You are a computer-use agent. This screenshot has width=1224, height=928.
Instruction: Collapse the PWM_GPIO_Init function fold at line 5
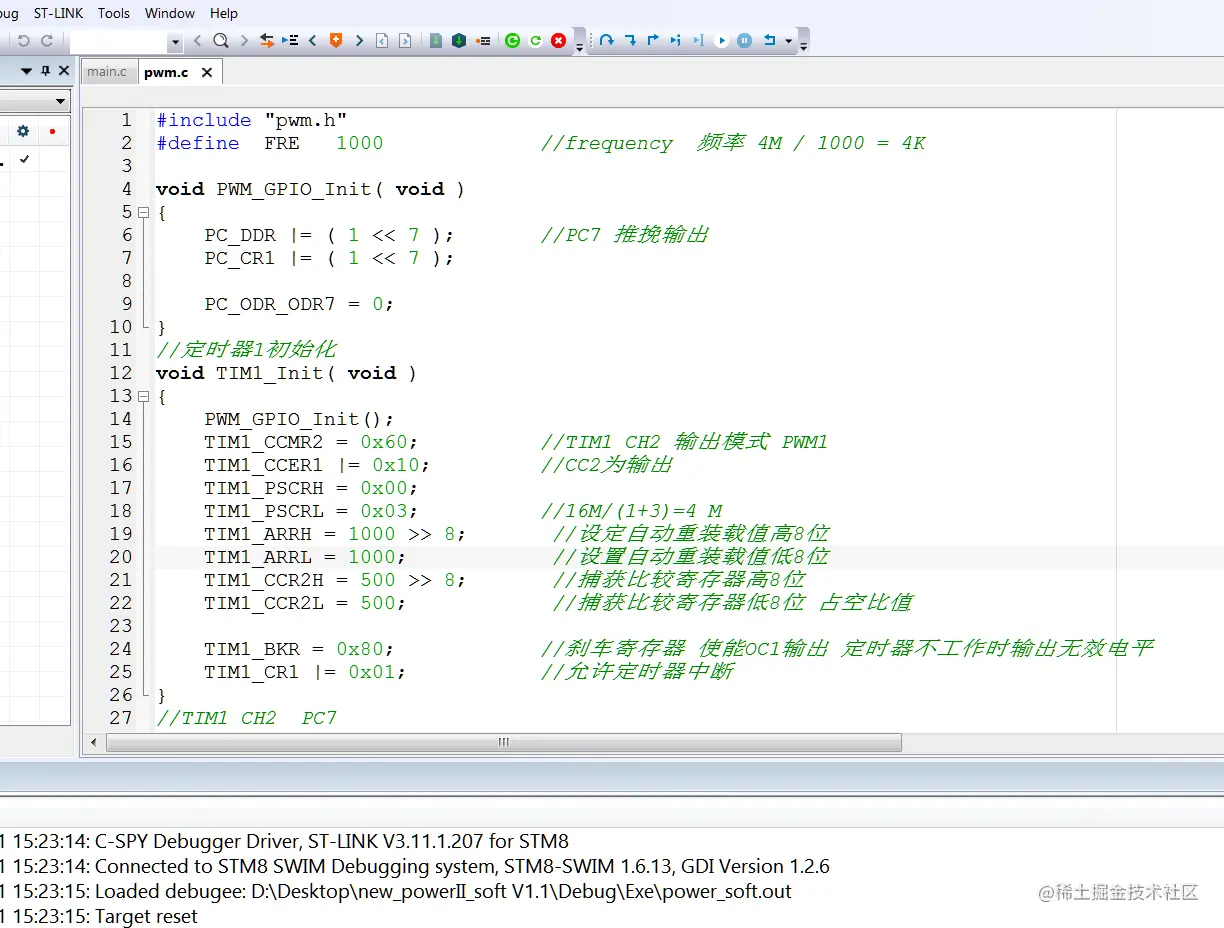pyautogui.click(x=143, y=212)
